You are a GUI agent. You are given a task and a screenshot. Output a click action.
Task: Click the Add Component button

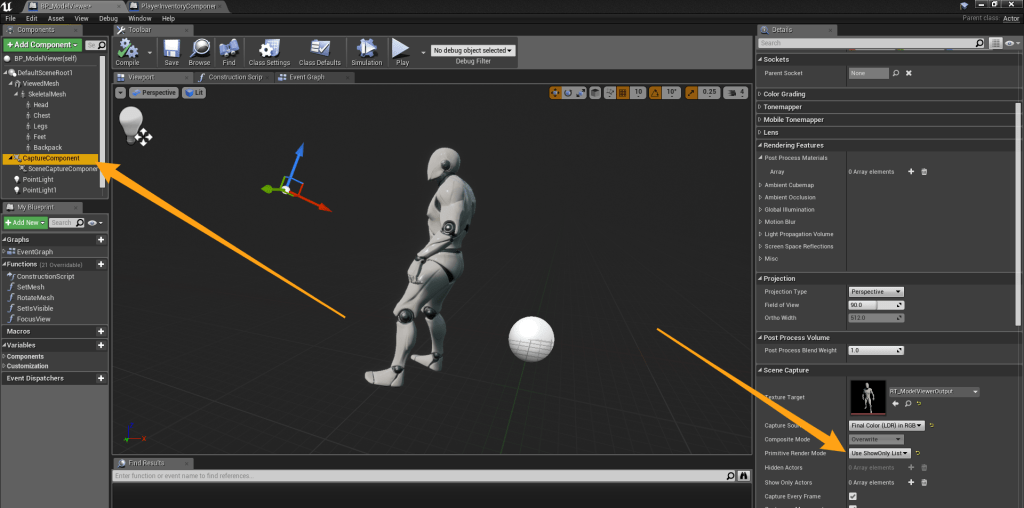(x=41, y=45)
